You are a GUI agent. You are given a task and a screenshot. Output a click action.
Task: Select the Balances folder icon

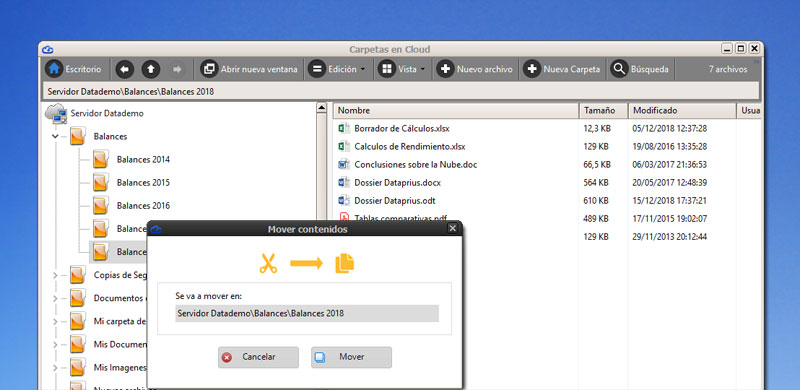tap(77, 136)
